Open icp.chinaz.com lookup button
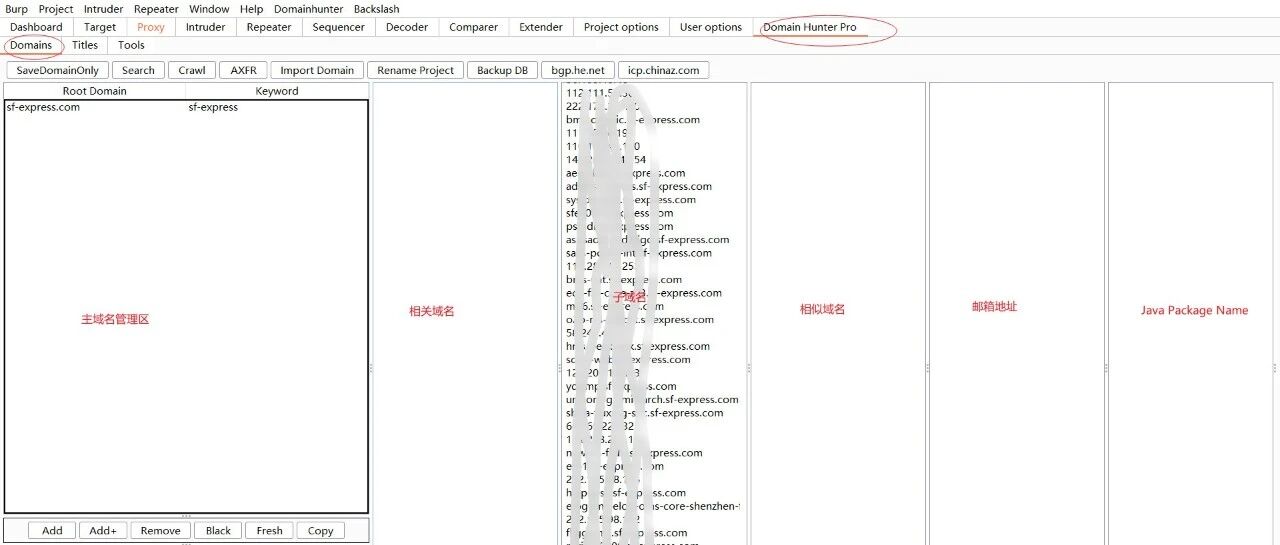This screenshot has width=1280, height=545. point(664,70)
